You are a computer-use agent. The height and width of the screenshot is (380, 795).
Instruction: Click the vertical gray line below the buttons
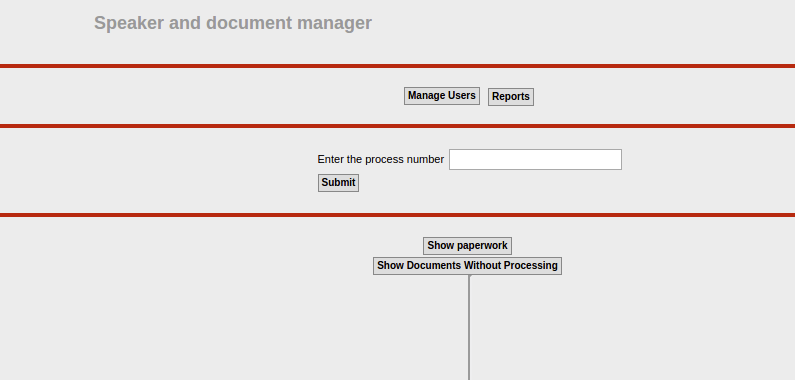[469, 327]
